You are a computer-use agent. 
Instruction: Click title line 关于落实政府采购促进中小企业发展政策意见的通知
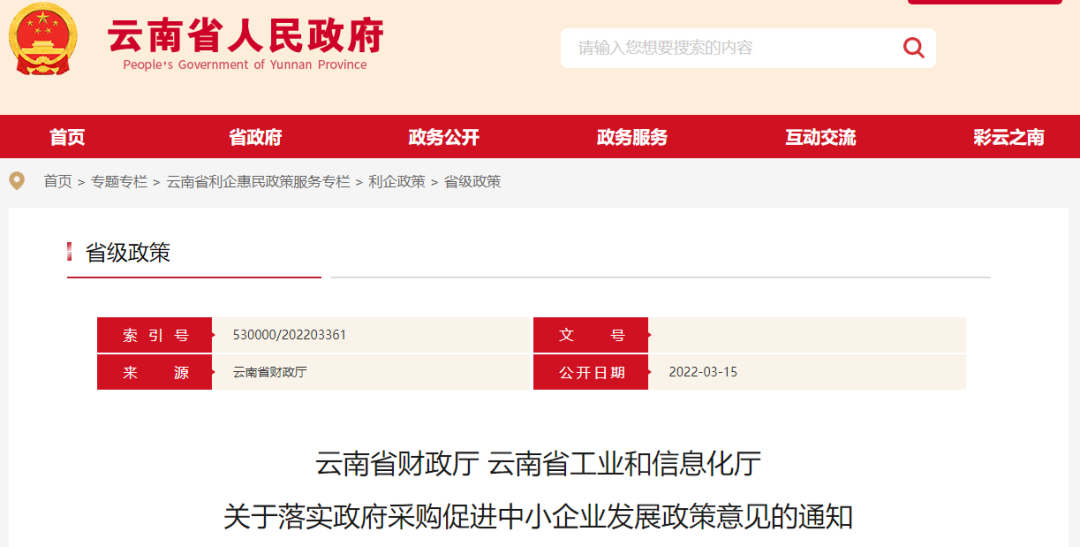pyautogui.click(x=539, y=517)
